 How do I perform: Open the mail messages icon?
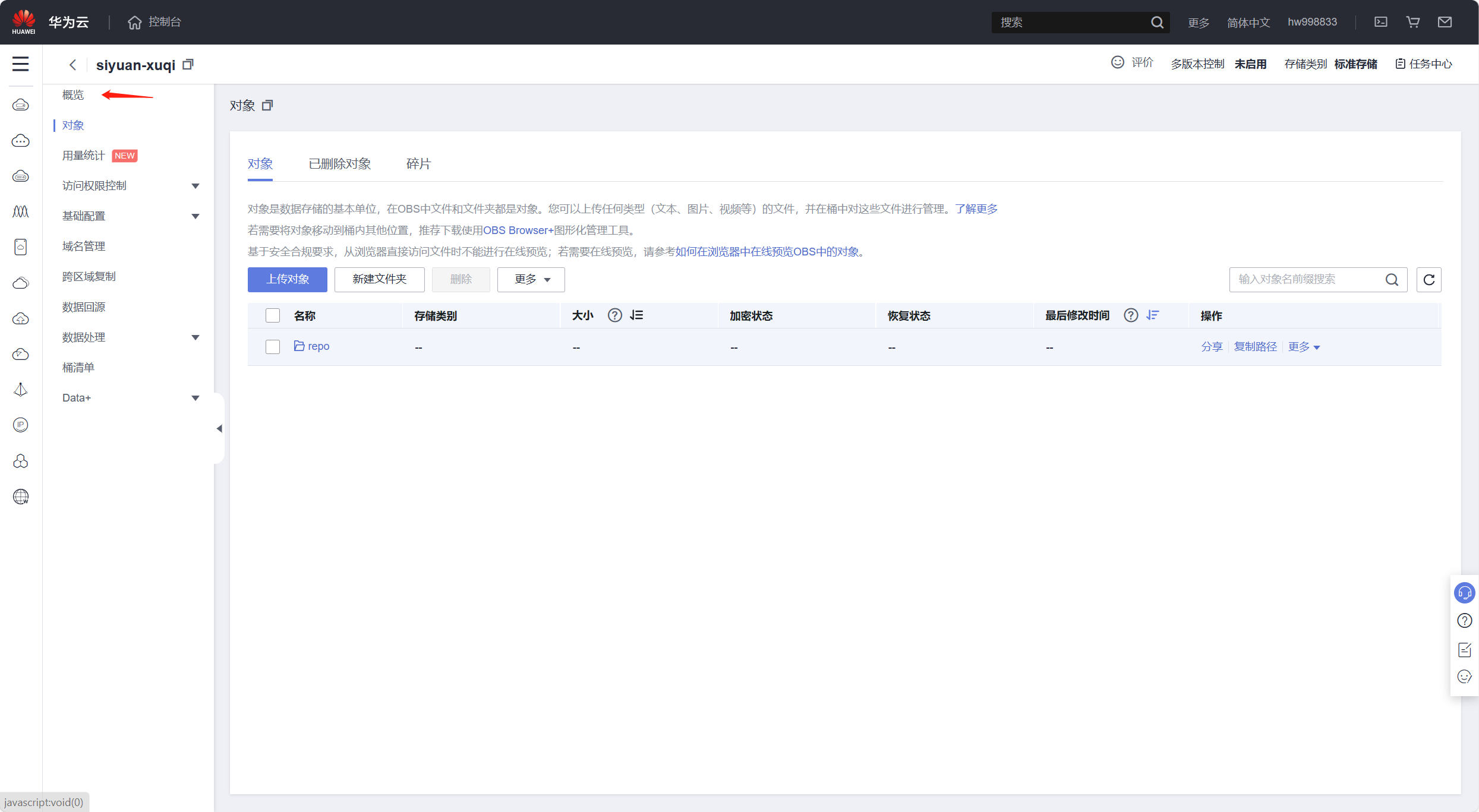(1445, 22)
